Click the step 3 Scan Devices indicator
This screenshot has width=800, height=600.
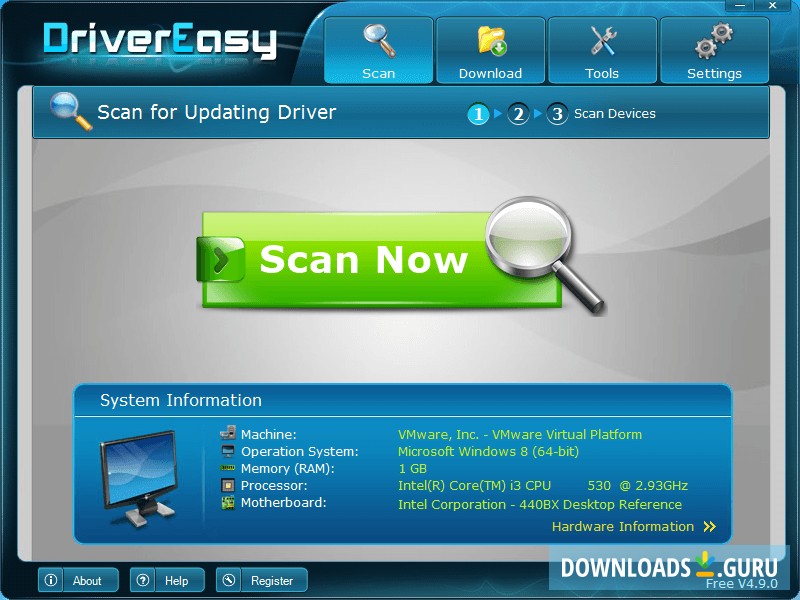click(x=557, y=114)
